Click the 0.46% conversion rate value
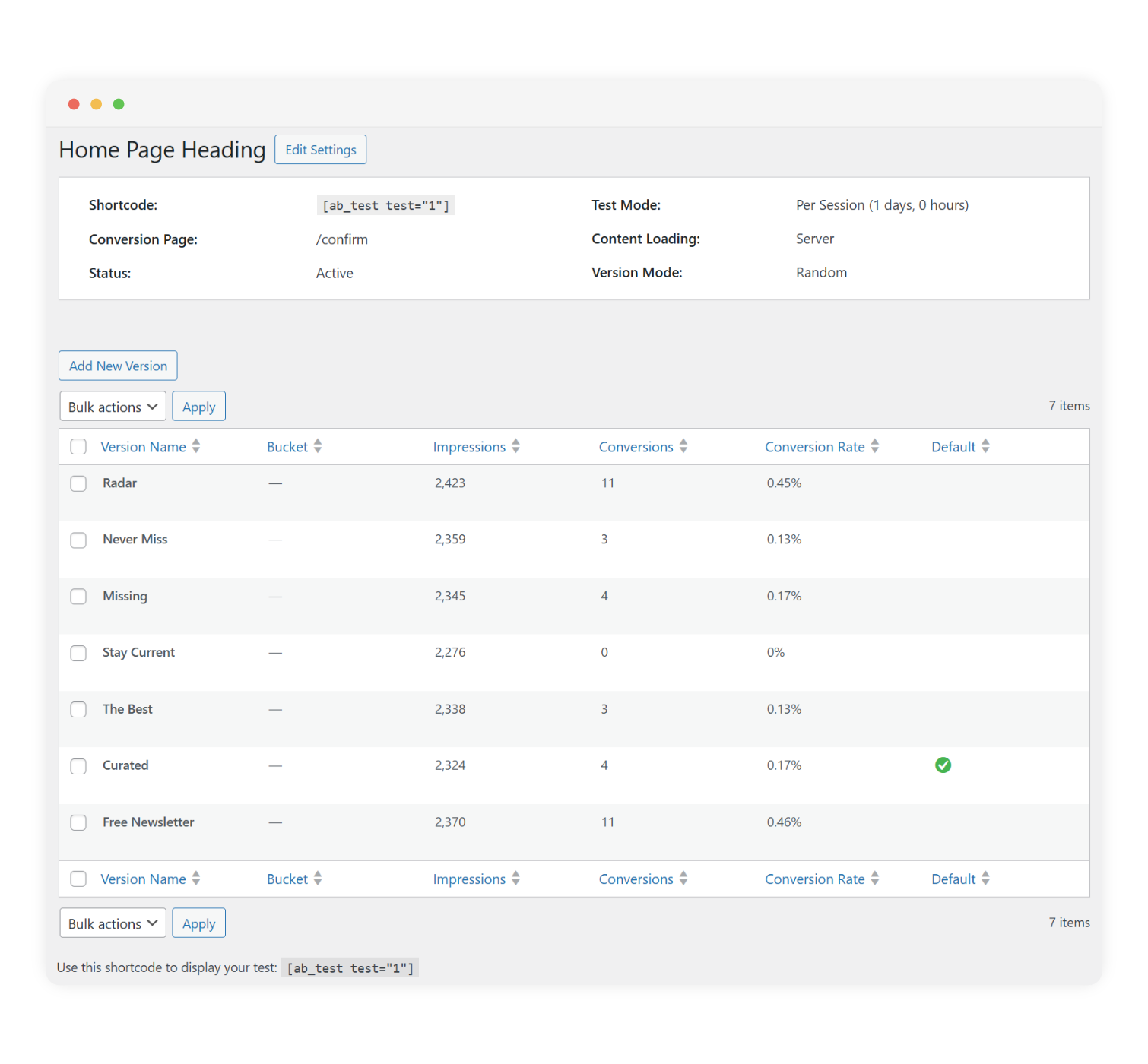This screenshot has width=1148, height=1064. 784,822
